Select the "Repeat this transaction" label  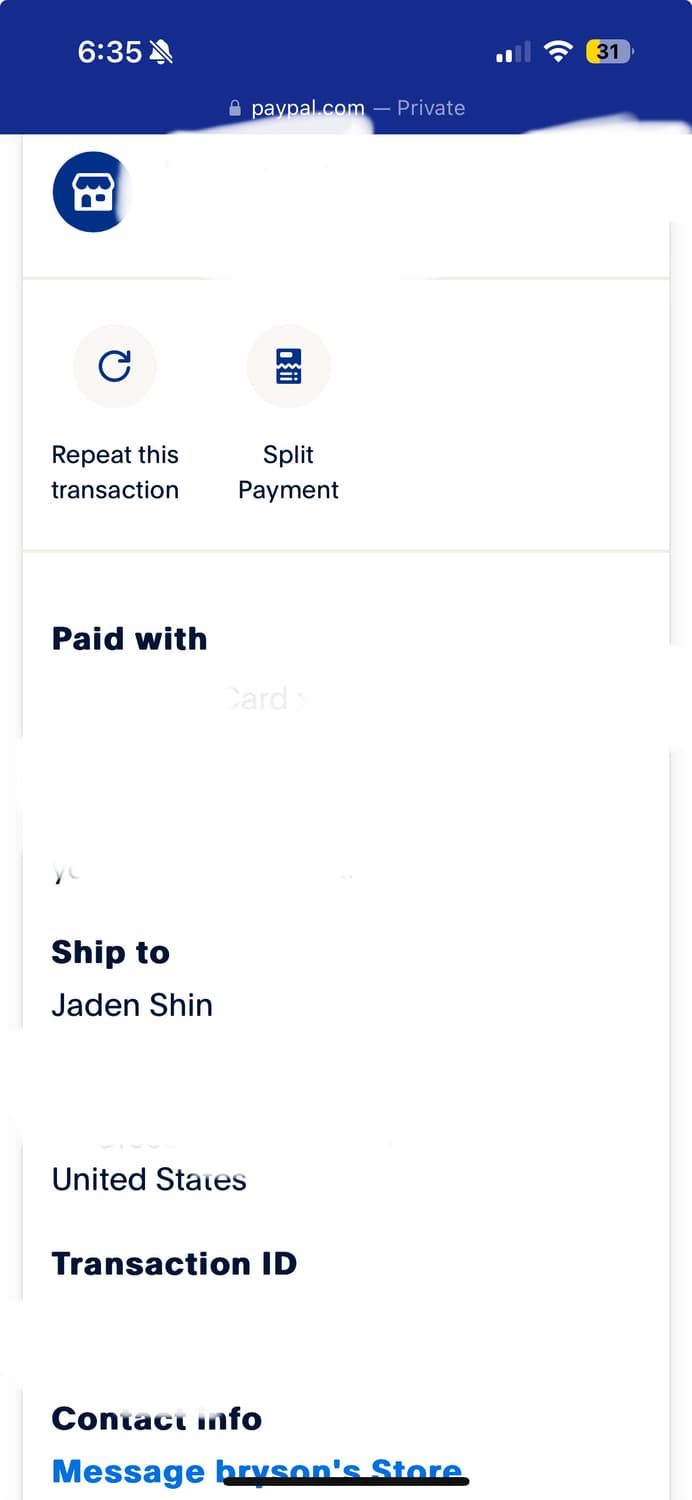pyautogui.click(x=115, y=472)
